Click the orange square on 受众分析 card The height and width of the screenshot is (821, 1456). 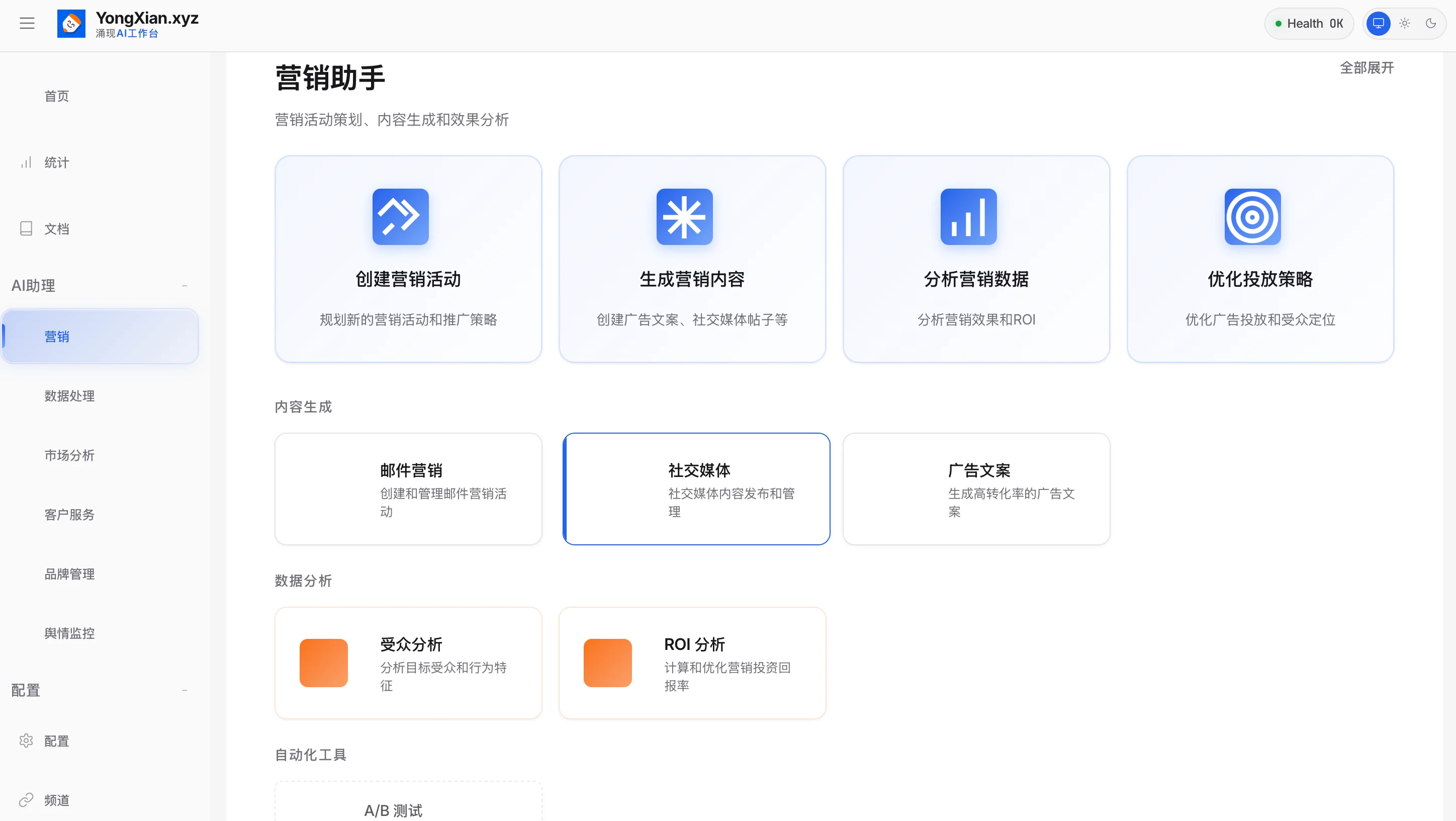[323, 663]
